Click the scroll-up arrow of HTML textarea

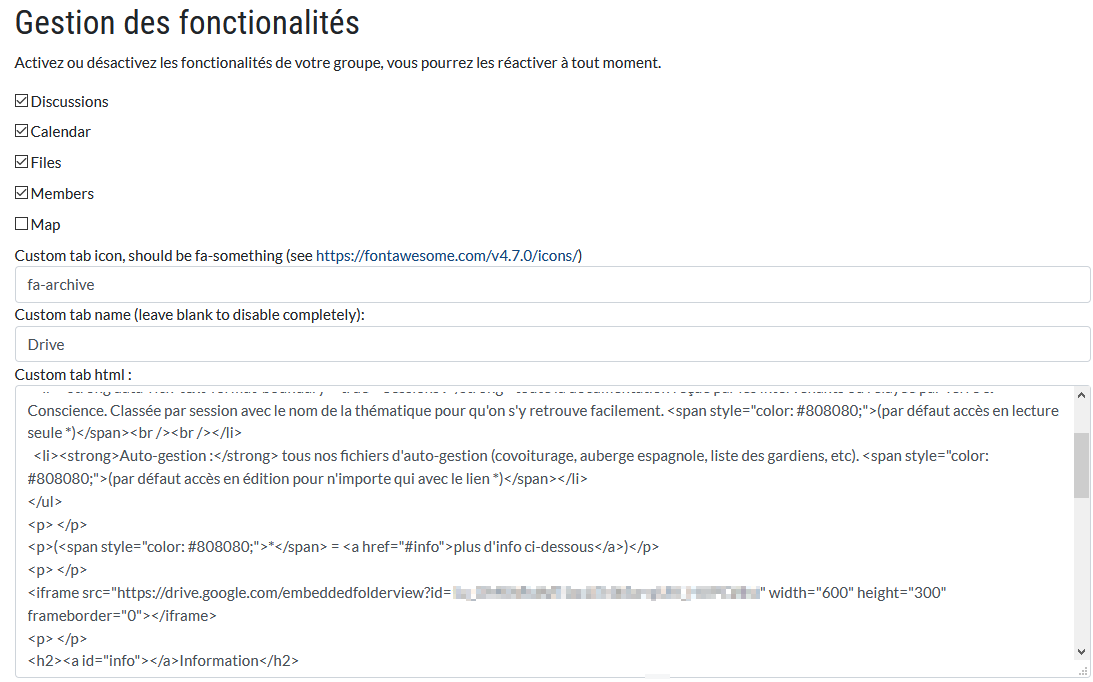[x=1081, y=395]
